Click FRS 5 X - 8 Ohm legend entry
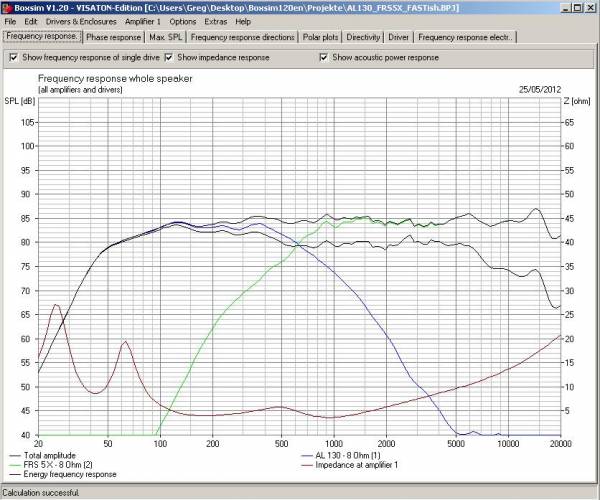Viewport: 600px width, 500px height. coord(51,465)
